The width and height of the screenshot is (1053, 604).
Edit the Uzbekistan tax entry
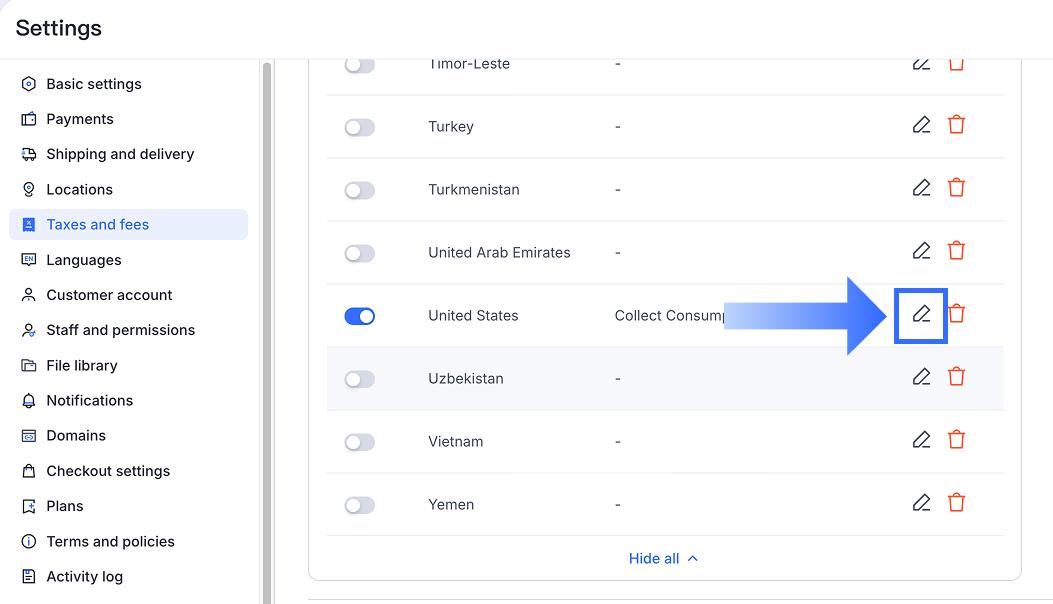[921, 377]
